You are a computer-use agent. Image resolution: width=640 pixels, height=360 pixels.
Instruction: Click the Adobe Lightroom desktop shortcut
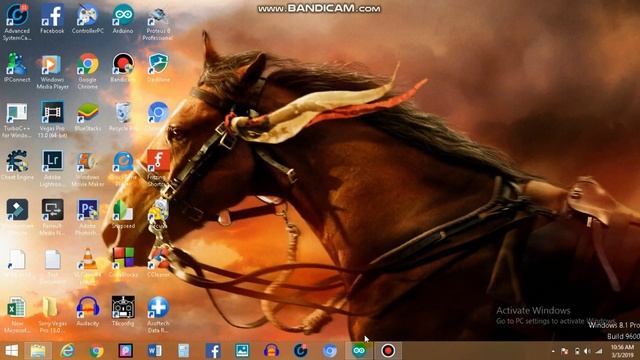click(52, 169)
